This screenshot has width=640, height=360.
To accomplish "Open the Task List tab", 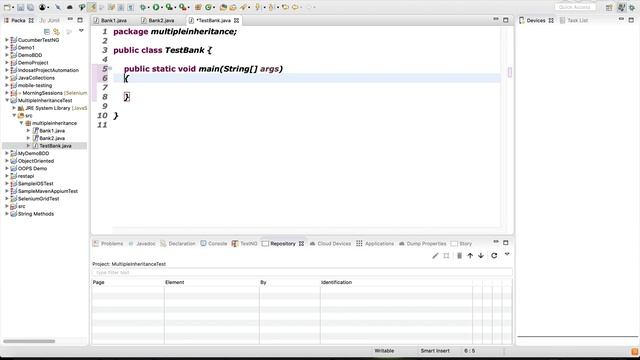I will tap(573, 20).
